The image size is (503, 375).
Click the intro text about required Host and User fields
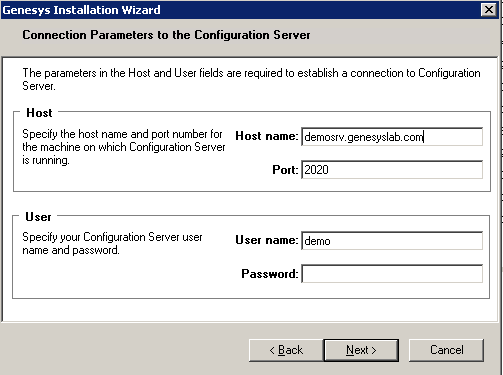pos(251,79)
